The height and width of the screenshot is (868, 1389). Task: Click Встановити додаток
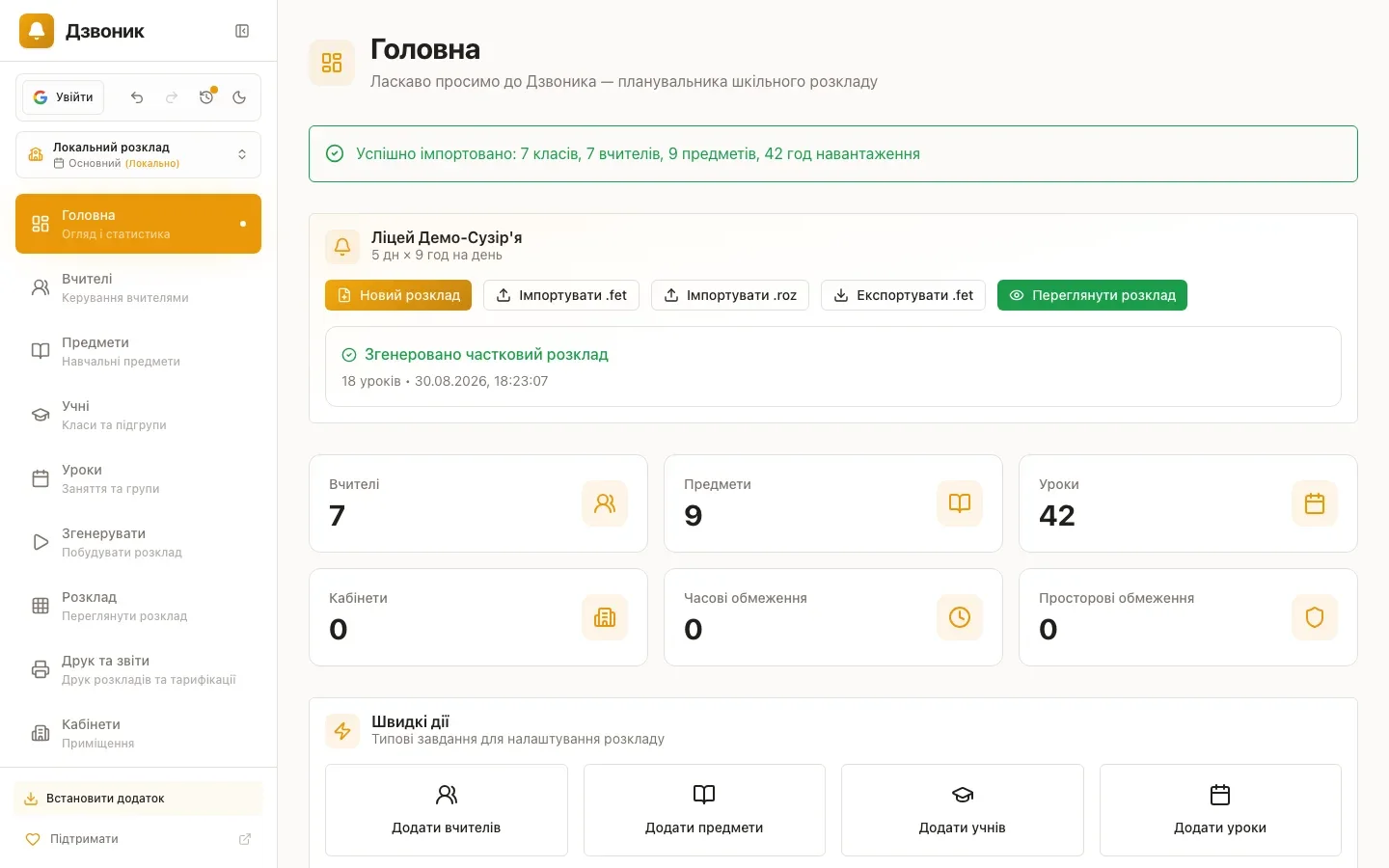tap(138, 799)
